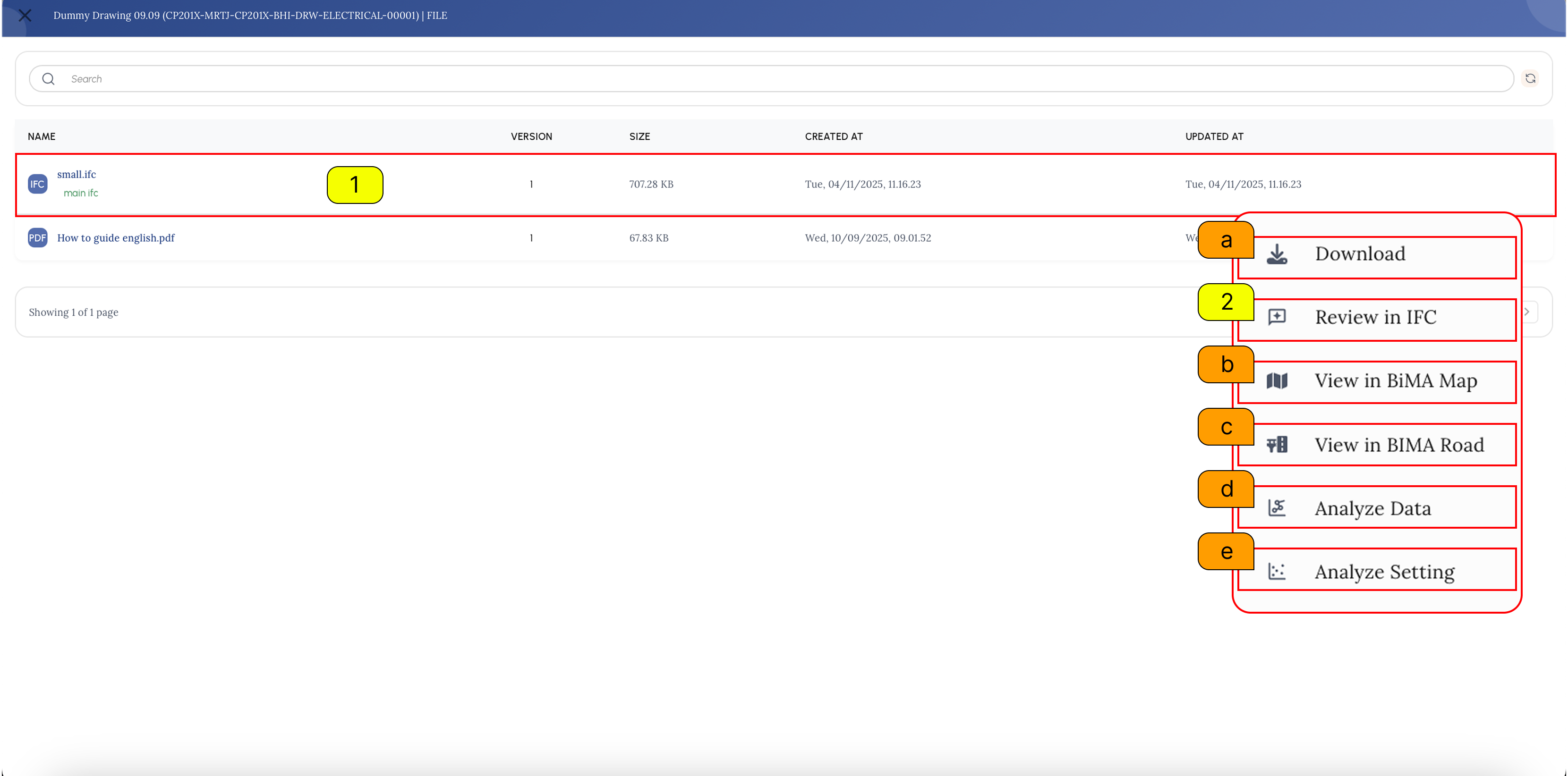The width and height of the screenshot is (1568, 776).
Task: Click the IFC file type badge
Action: (37, 184)
